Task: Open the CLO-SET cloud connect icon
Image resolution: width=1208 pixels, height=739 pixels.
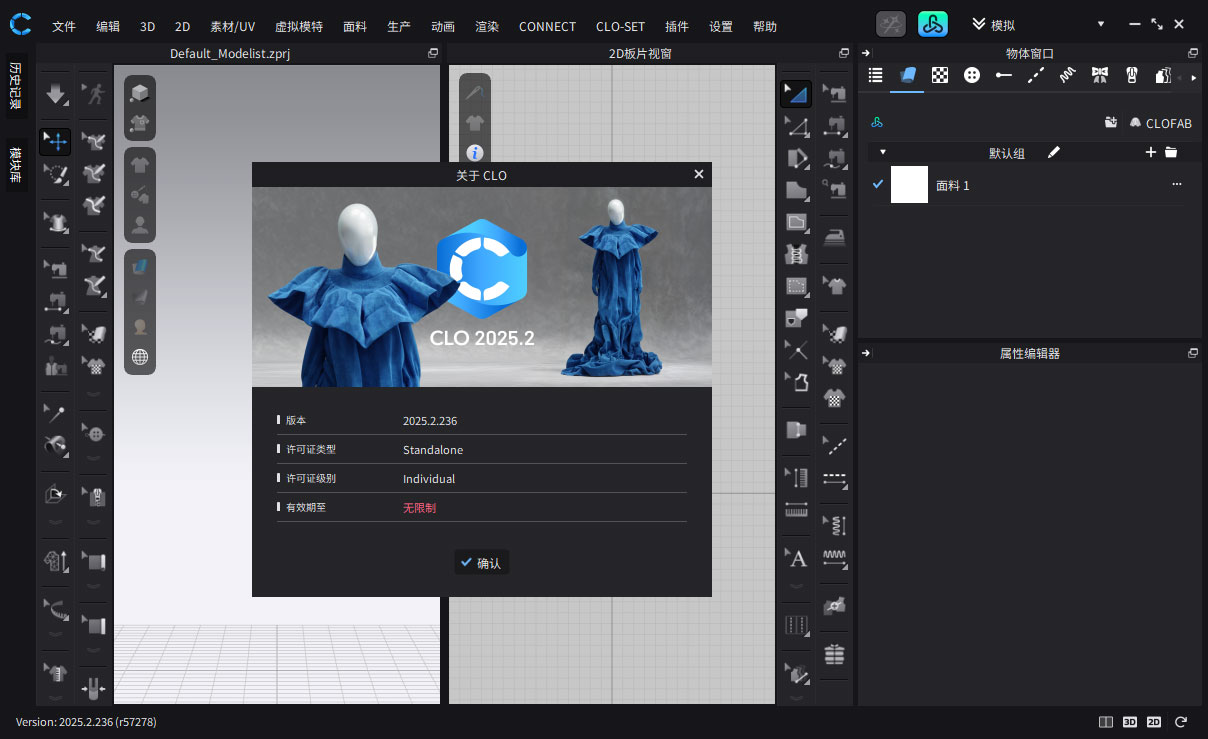Action: (932, 25)
